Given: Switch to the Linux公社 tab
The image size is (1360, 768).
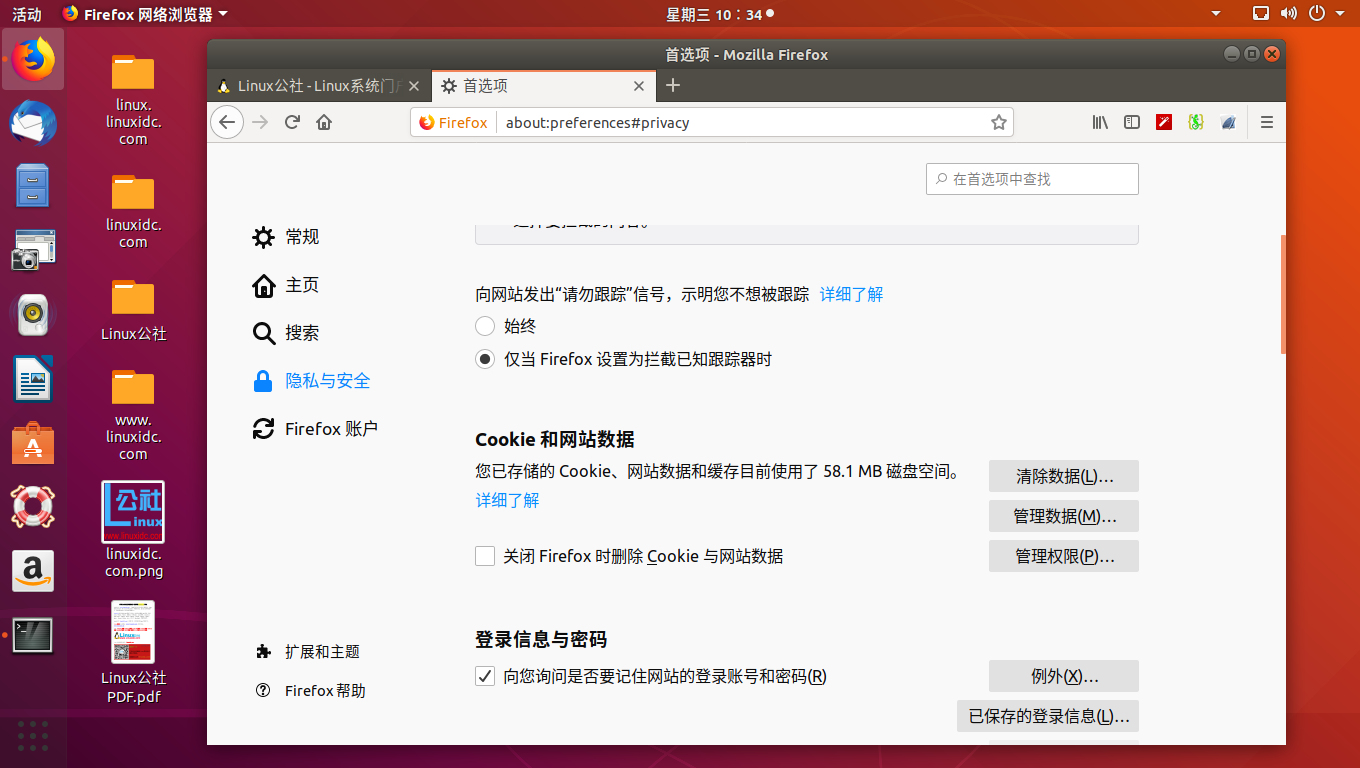Looking at the screenshot, I should pos(320,86).
